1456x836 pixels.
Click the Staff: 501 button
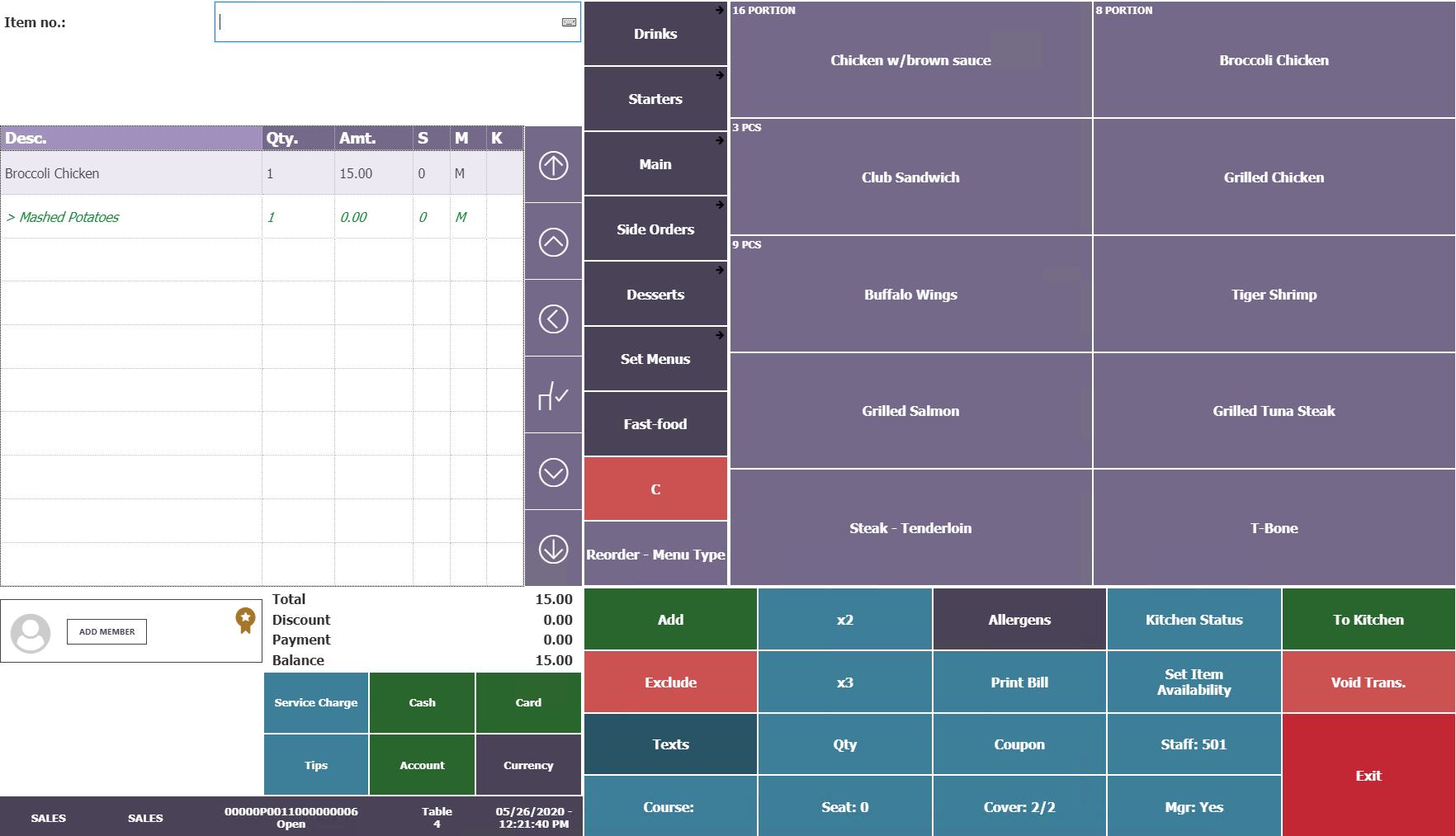coord(1194,744)
